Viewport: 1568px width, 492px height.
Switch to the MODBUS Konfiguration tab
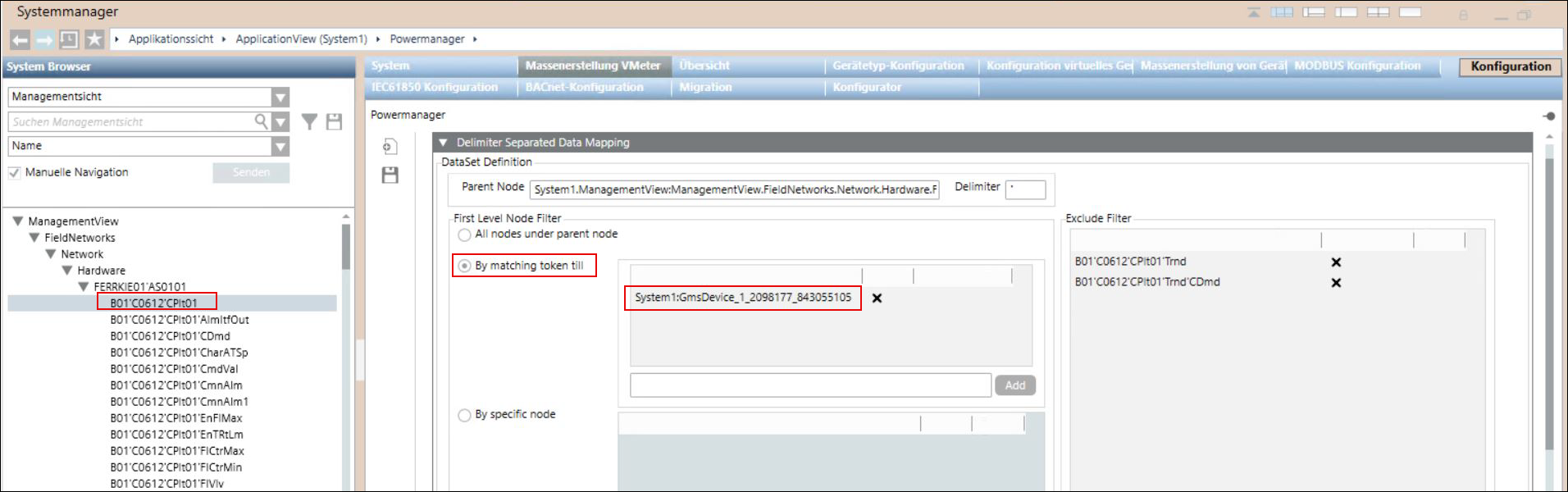(1357, 66)
